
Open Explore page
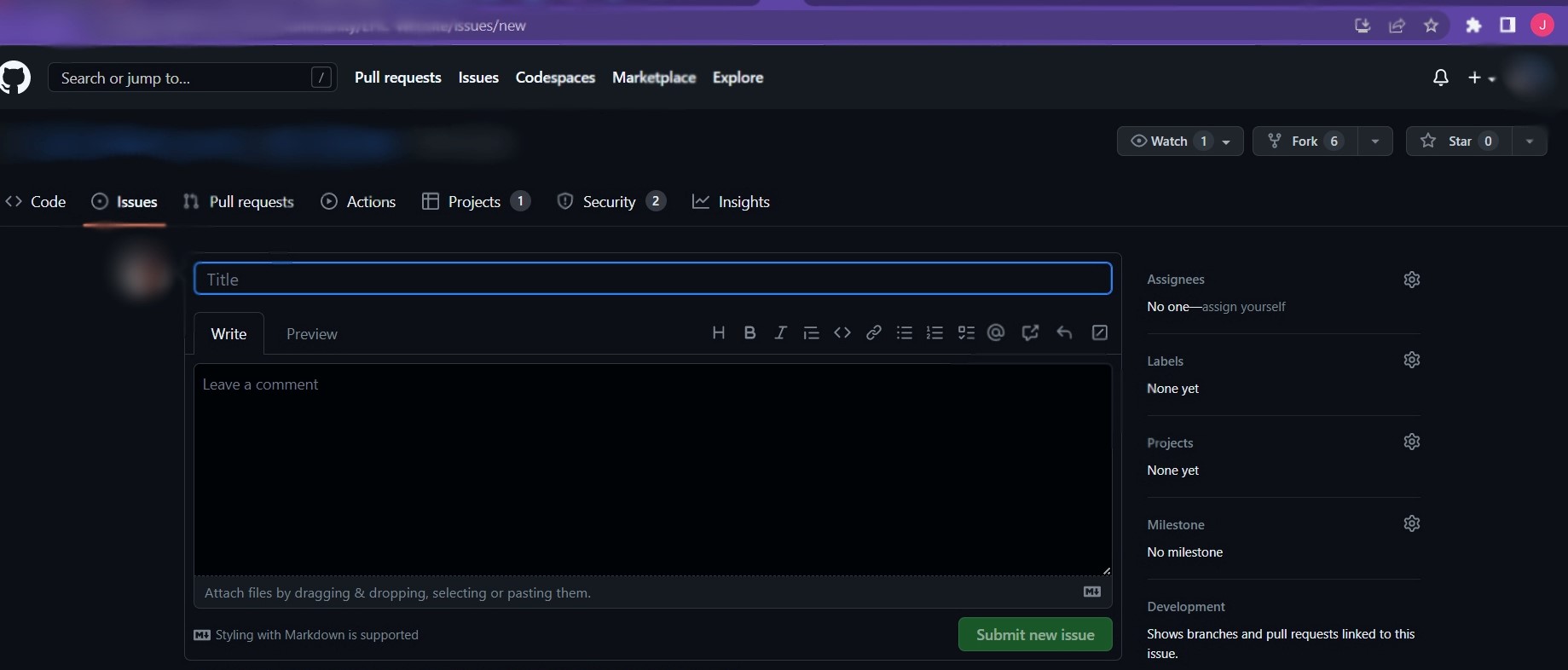point(738,78)
